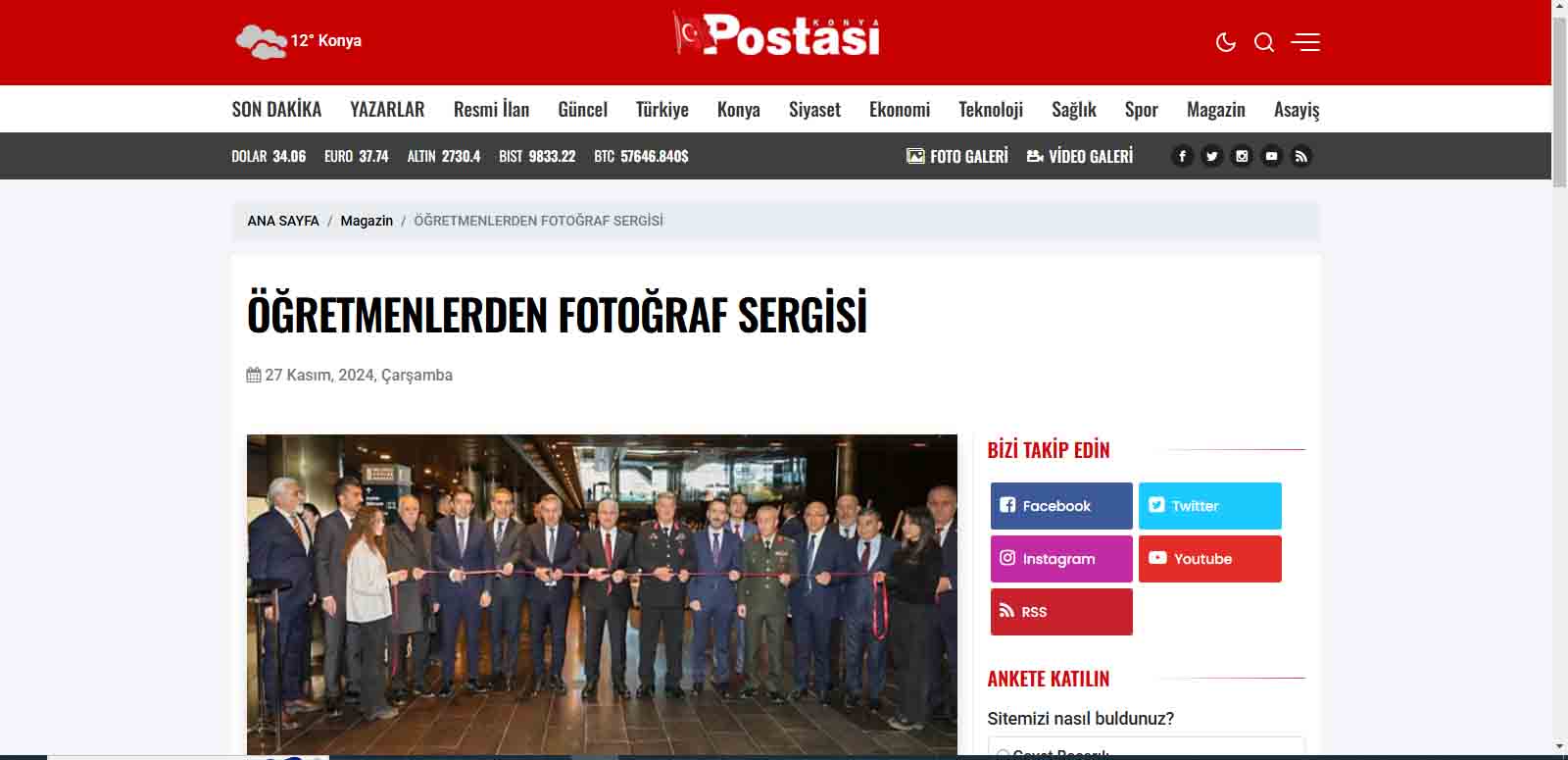Click the YouTube icon in the dark bar
The height and width of the screenshot is (760, 1568).
click(x=1271, y=156)
